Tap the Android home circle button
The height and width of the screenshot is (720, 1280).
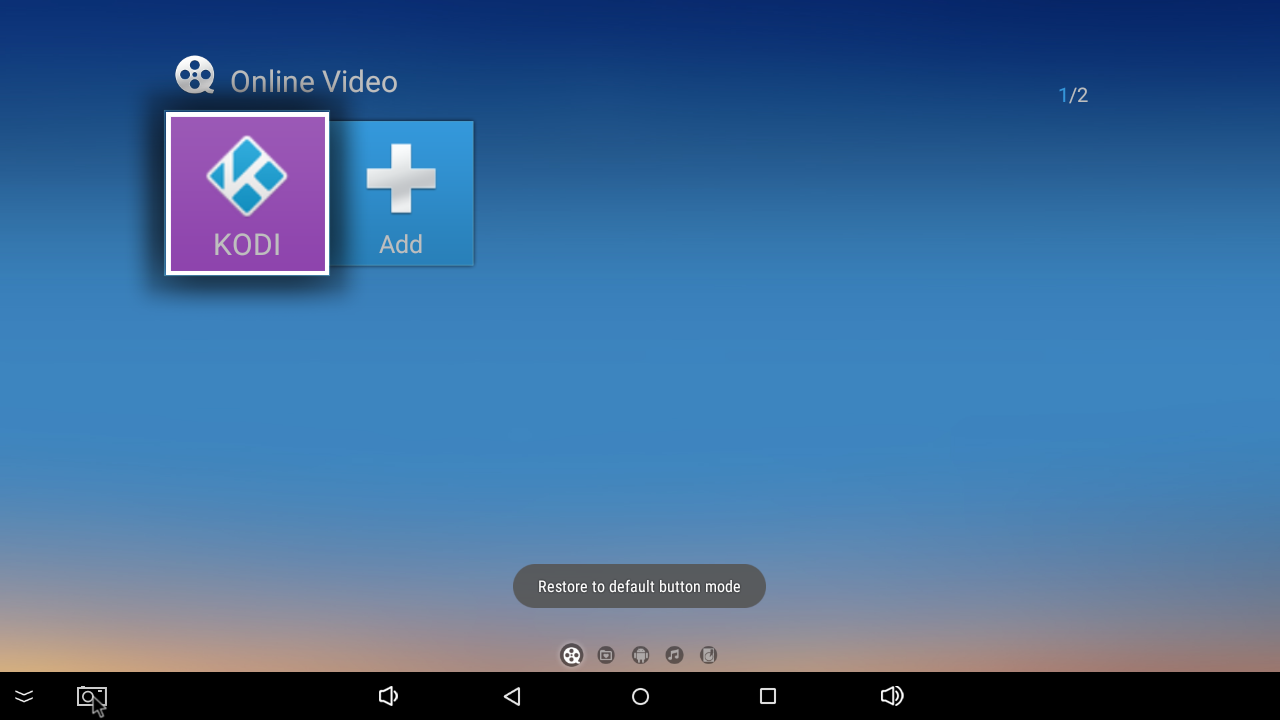[640, 696]
